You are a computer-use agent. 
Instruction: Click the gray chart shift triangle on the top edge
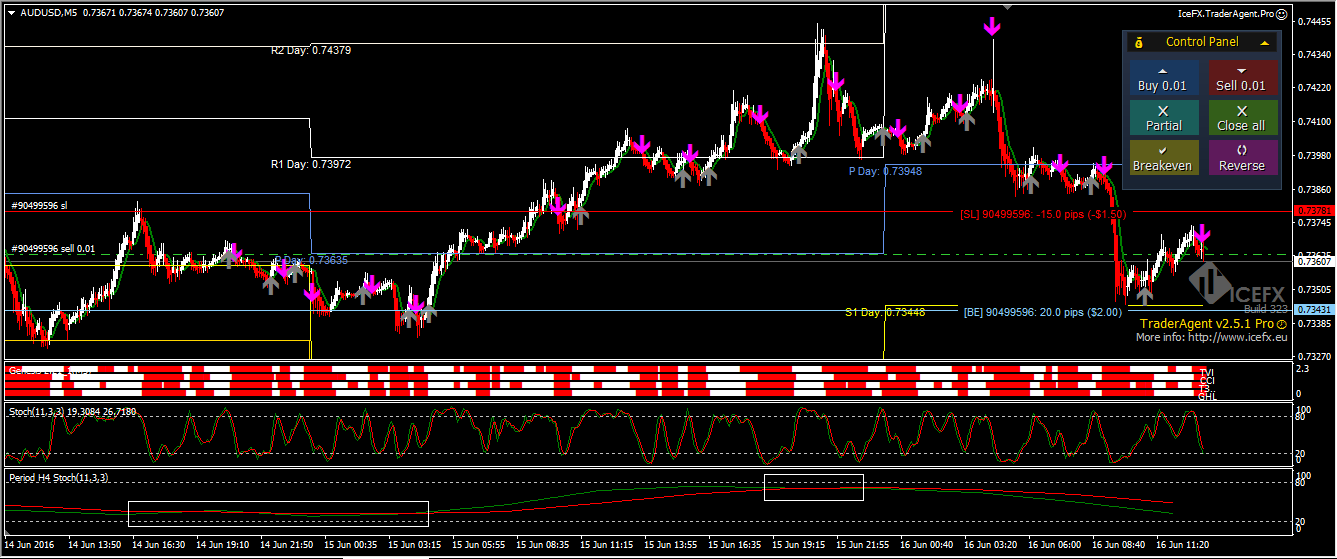(x=1007, y=5)
